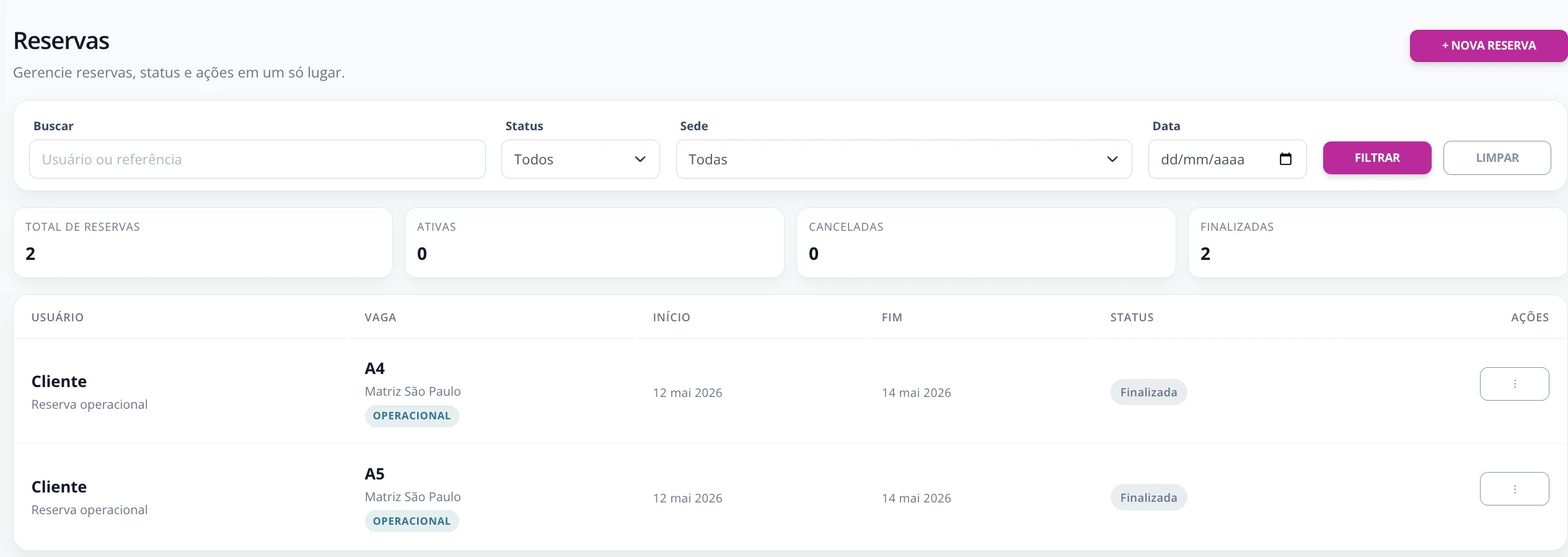Viewport: 1568px width, 557px height.
Task: Open the calendar picker icon in Data
Action: [1285, 159]
